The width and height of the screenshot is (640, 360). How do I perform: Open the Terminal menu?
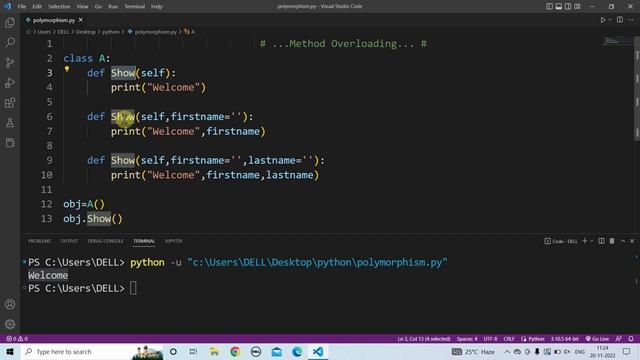click(134, 6)
